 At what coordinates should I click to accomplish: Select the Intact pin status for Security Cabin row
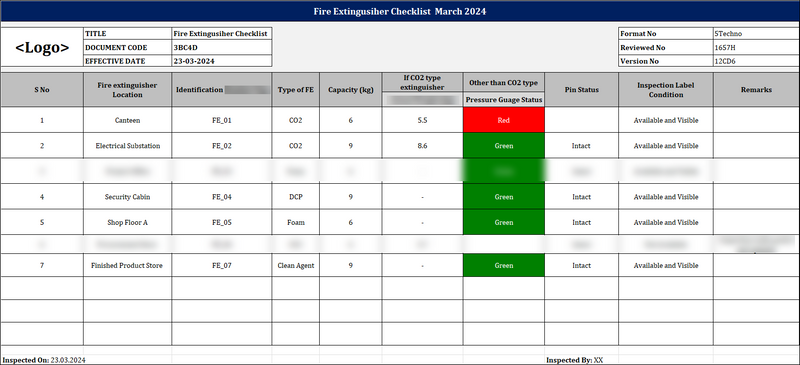581,197
